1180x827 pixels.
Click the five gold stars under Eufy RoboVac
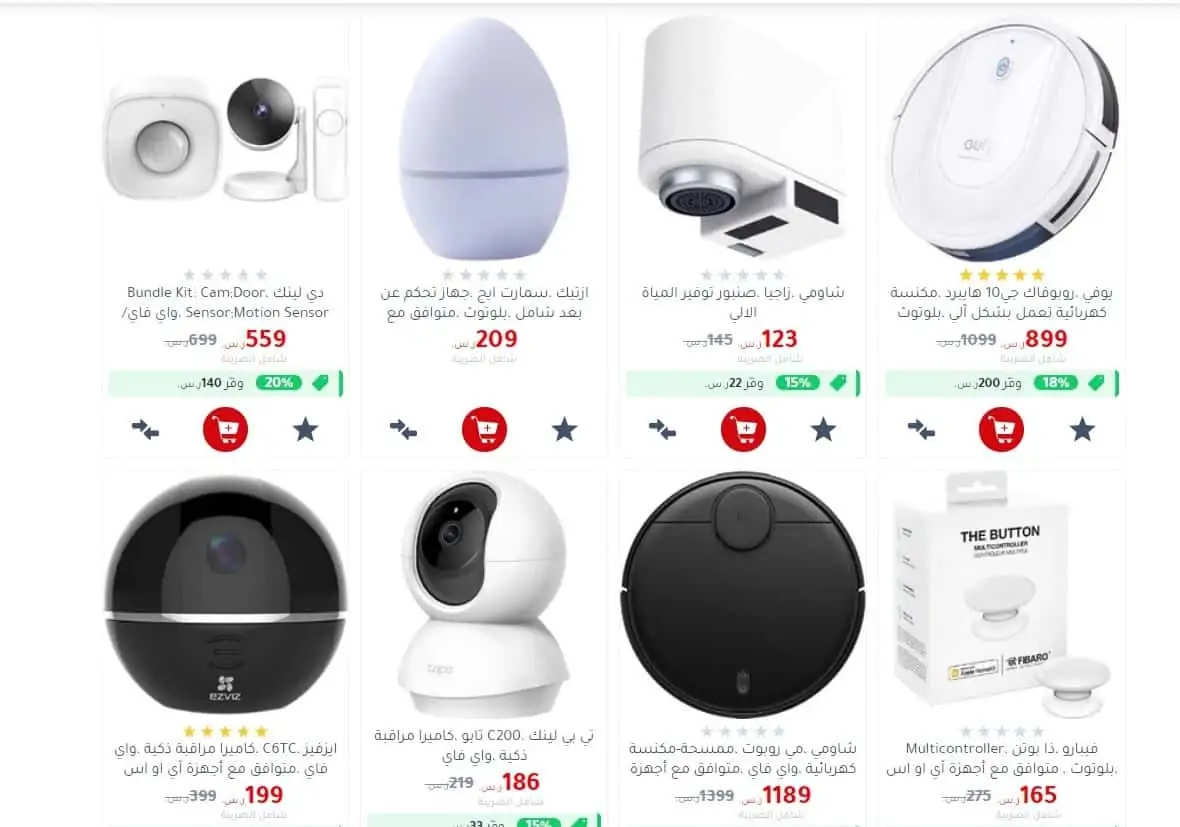tap(1002, 275)
